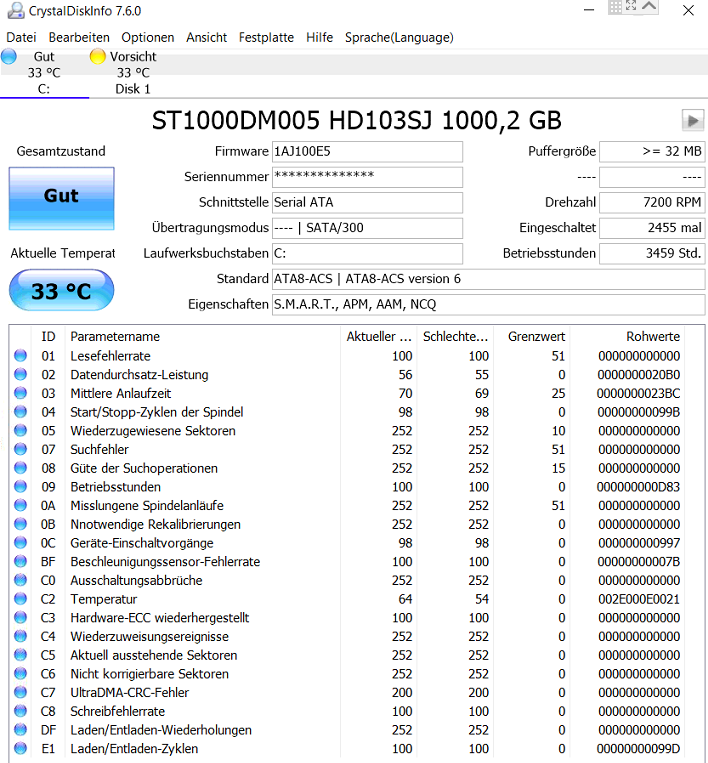Select raw value 002E000E0021
This screenshot has width=708, height=763.
pyautogui.click(x=638, y=599)
